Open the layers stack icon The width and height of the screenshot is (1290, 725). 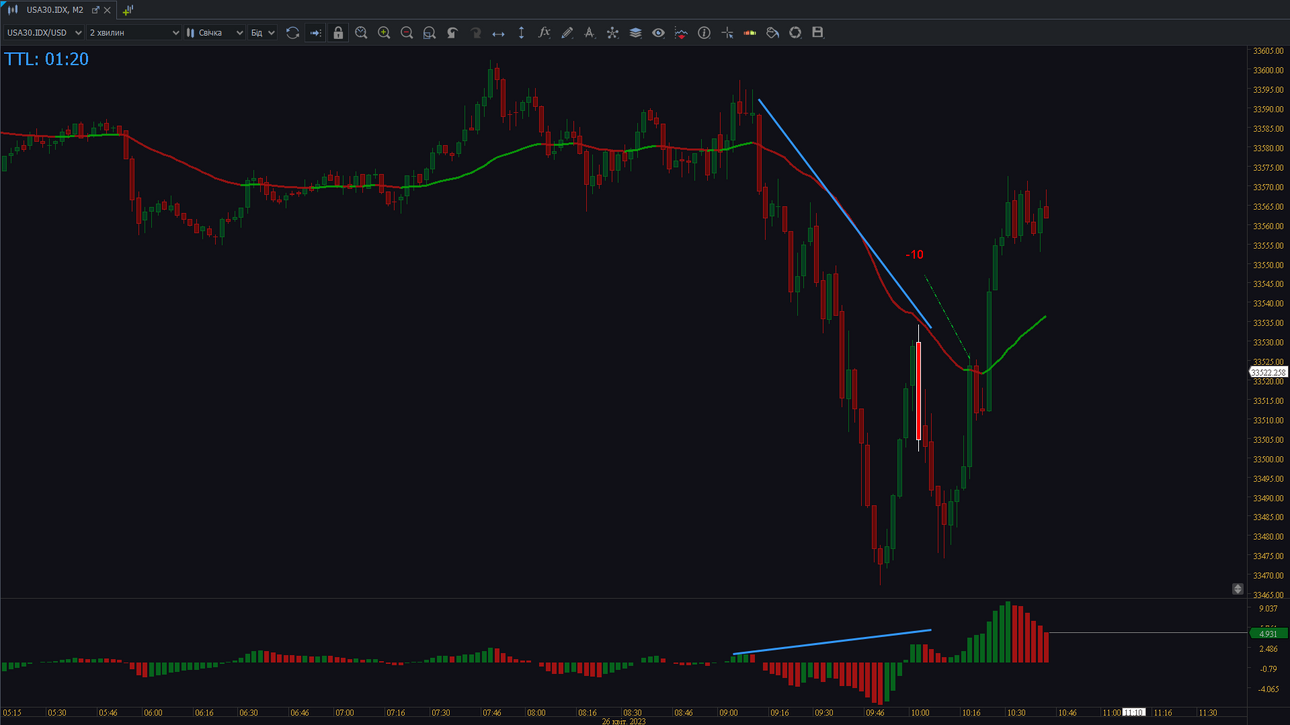point(635,33)
